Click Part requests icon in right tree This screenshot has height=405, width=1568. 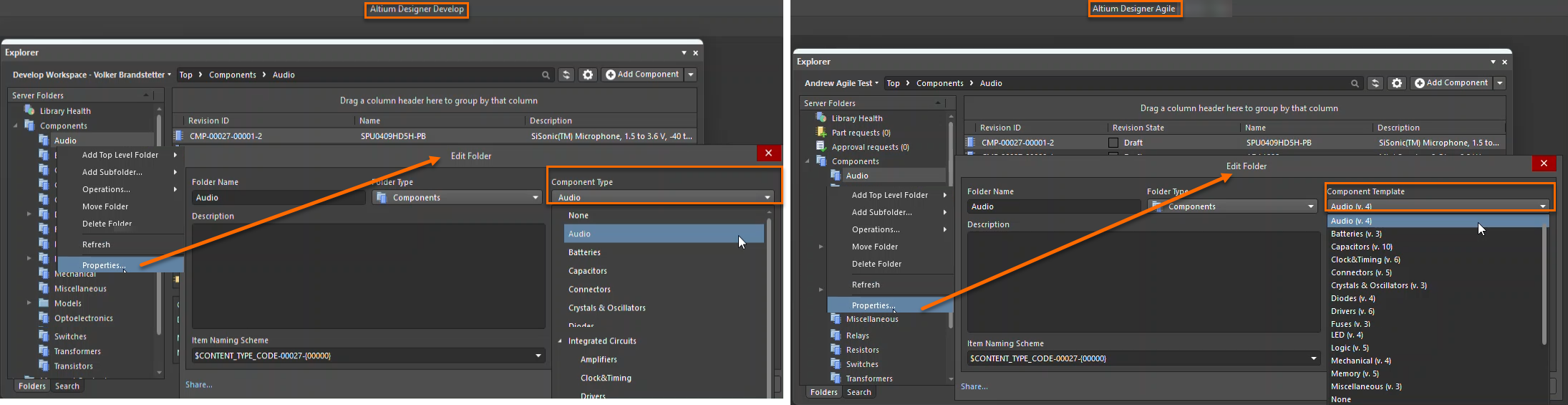821,132
